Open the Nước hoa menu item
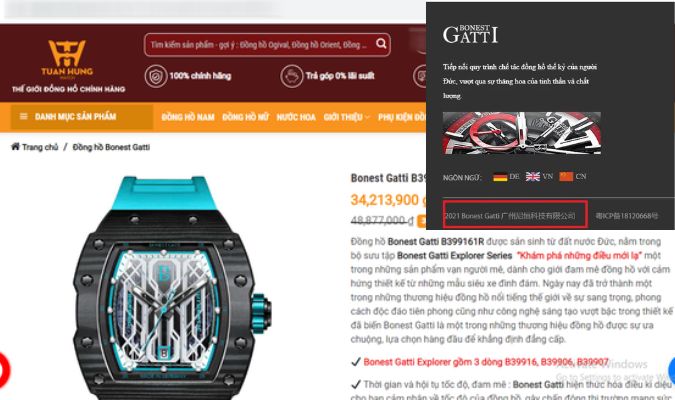This screenshot has width=675, height=400. click(x=296, y=117)
